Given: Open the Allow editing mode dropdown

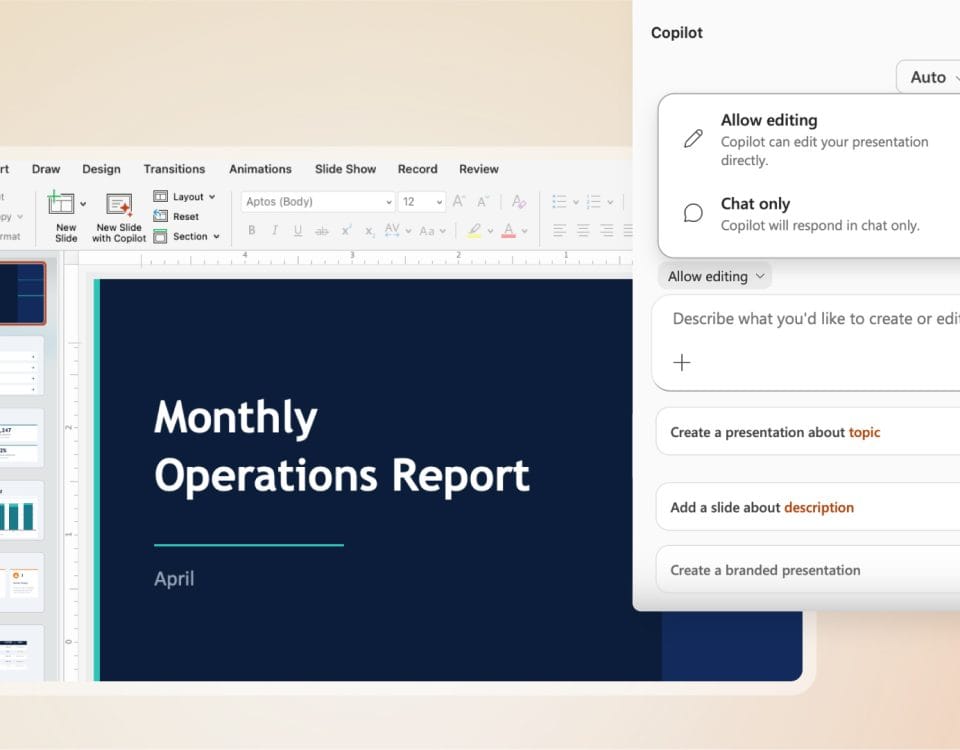Looking at the screenshot, I should click(x=715, y=277).
